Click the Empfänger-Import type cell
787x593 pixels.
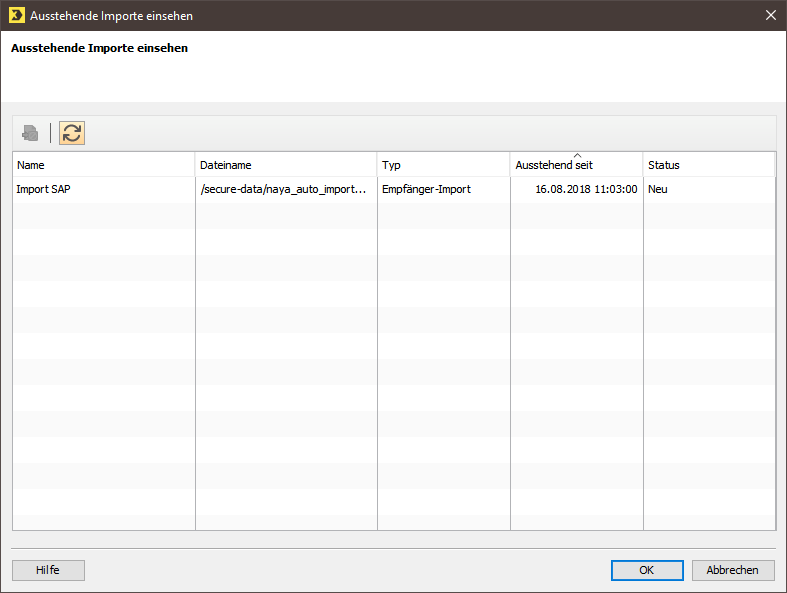444,189
